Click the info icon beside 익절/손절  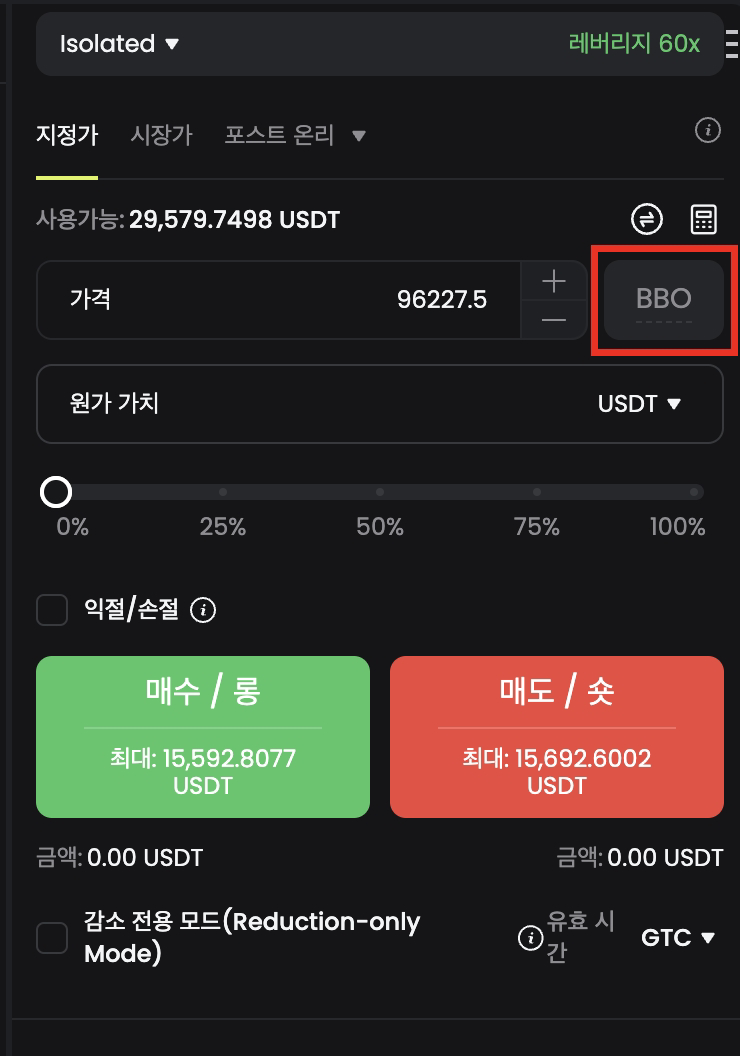click(203, 610)
